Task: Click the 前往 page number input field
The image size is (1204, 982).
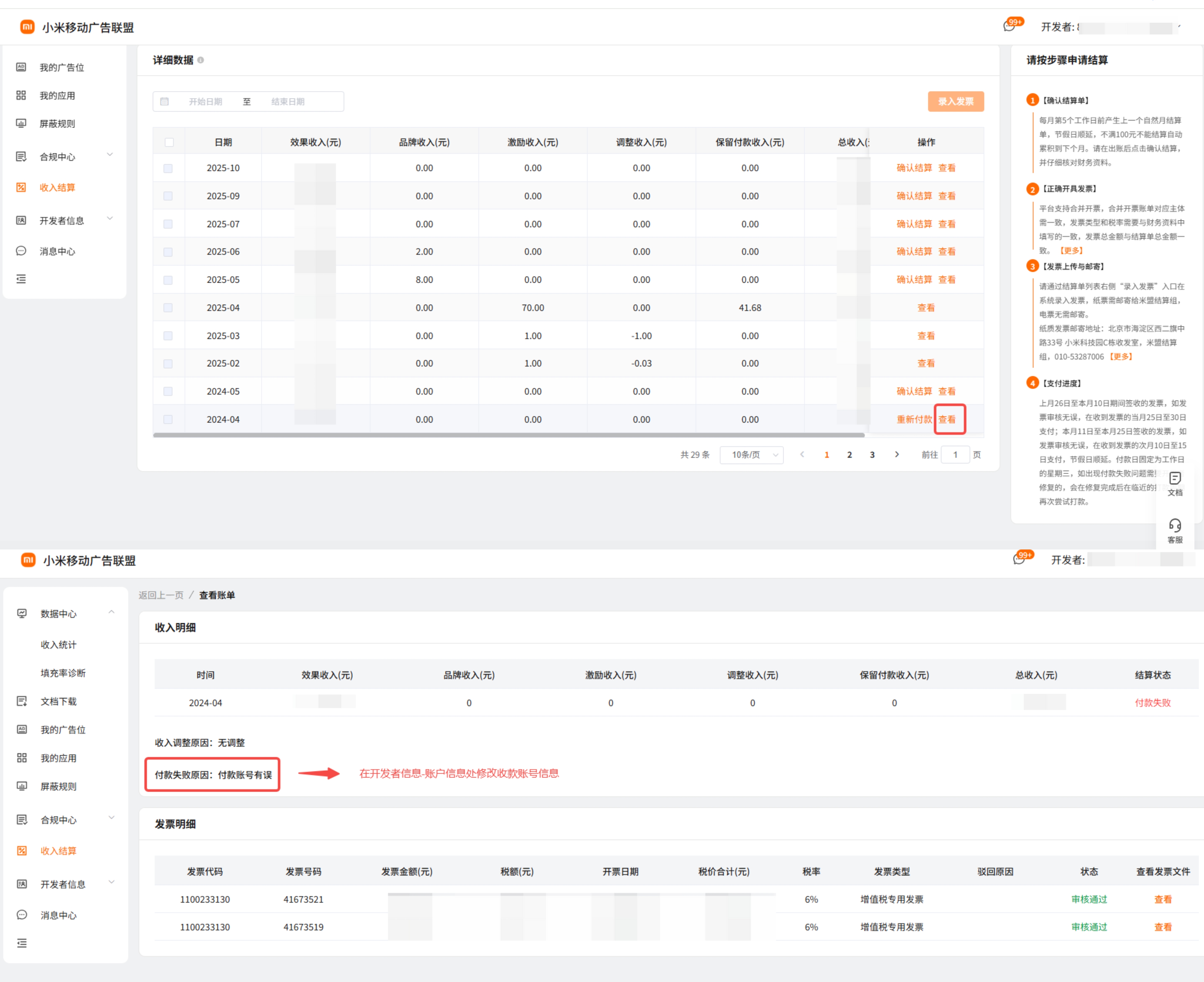Action: (x=955, y=455)
